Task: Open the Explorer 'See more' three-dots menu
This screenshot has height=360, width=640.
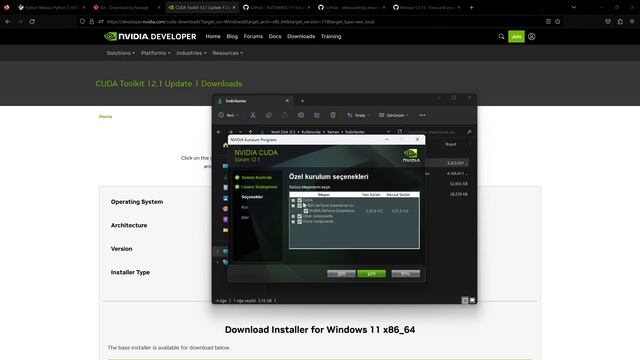Action: pyautogui.click(x=422, y=116)
